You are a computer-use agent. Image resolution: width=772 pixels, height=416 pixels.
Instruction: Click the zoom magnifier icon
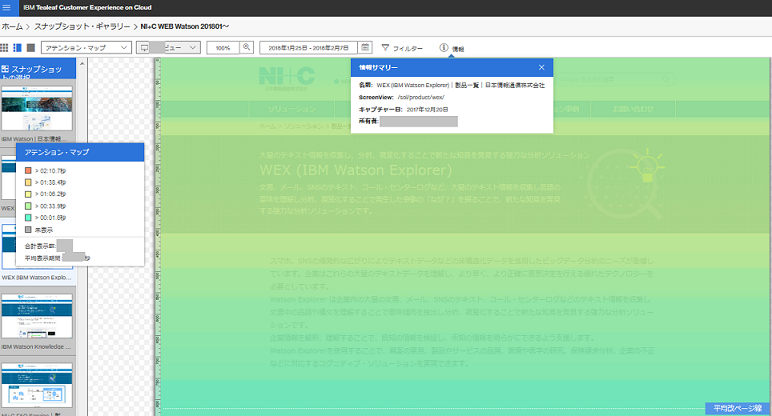[x=247, y=47]
